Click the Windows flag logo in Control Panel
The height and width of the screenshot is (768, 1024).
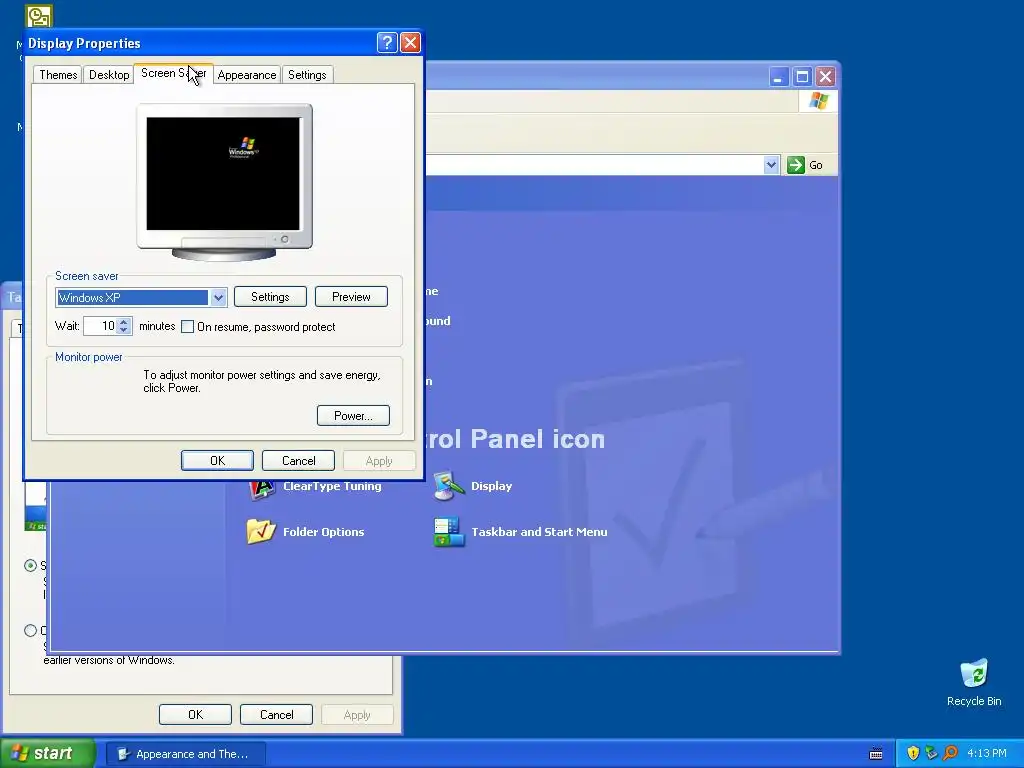818,101
